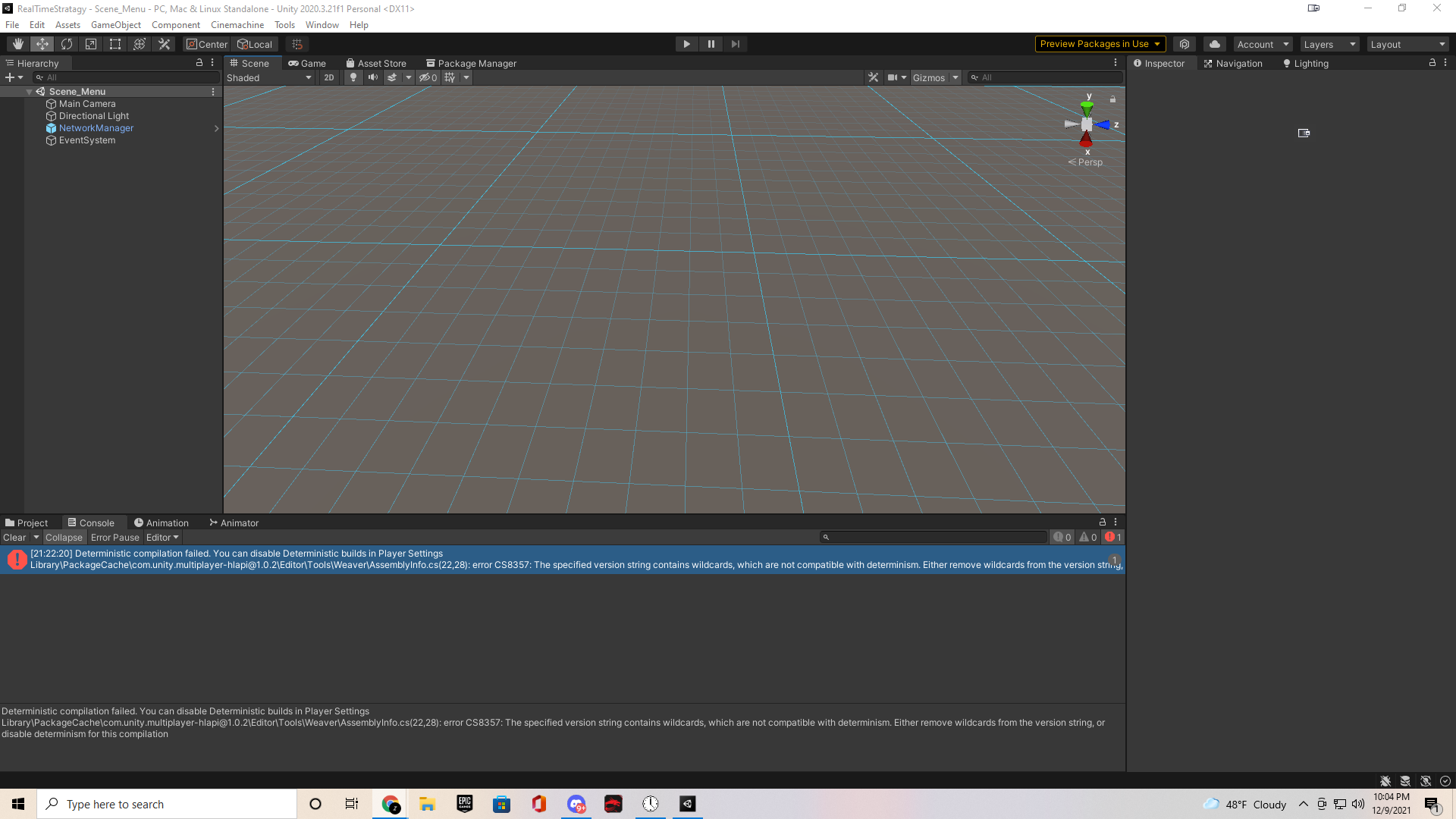
Task: Expand Preview Packages in Use dropdown
Action: (x=1100, y=44)
